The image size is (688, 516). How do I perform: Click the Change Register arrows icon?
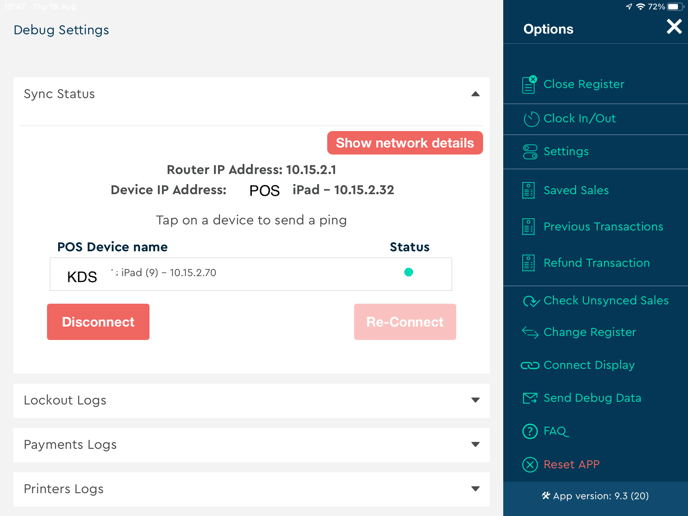tap(530, 332)
